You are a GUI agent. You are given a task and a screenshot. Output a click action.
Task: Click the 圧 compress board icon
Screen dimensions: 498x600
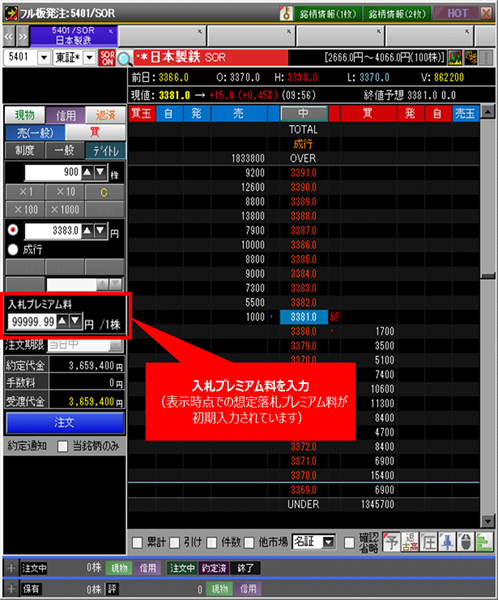[429, 542]
